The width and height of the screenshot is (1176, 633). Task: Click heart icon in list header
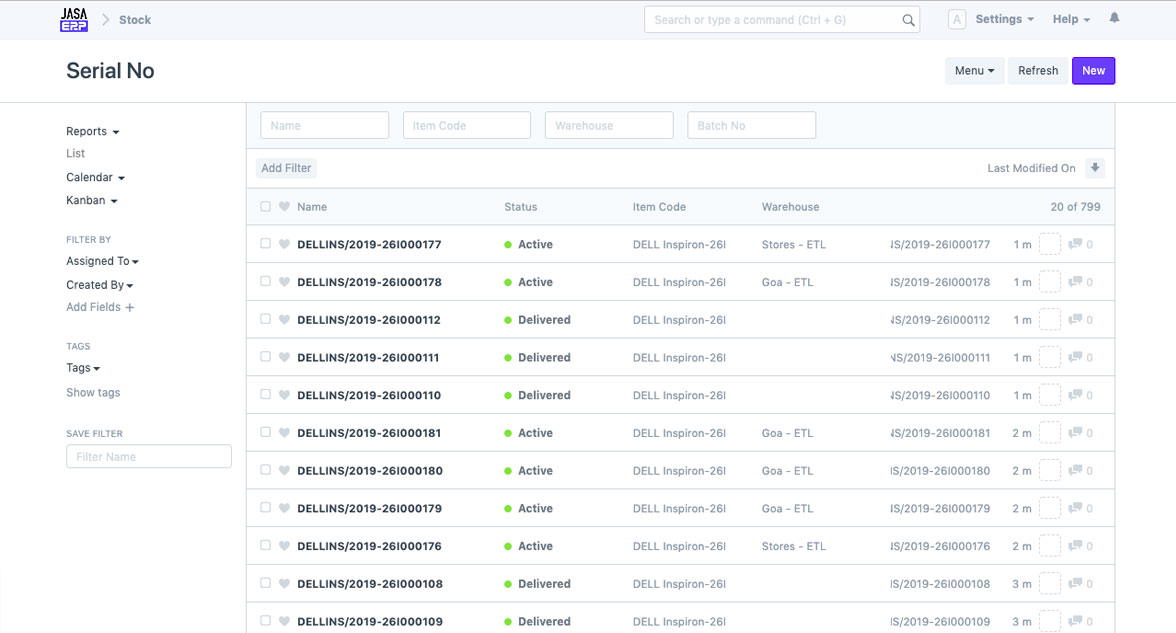284,207
